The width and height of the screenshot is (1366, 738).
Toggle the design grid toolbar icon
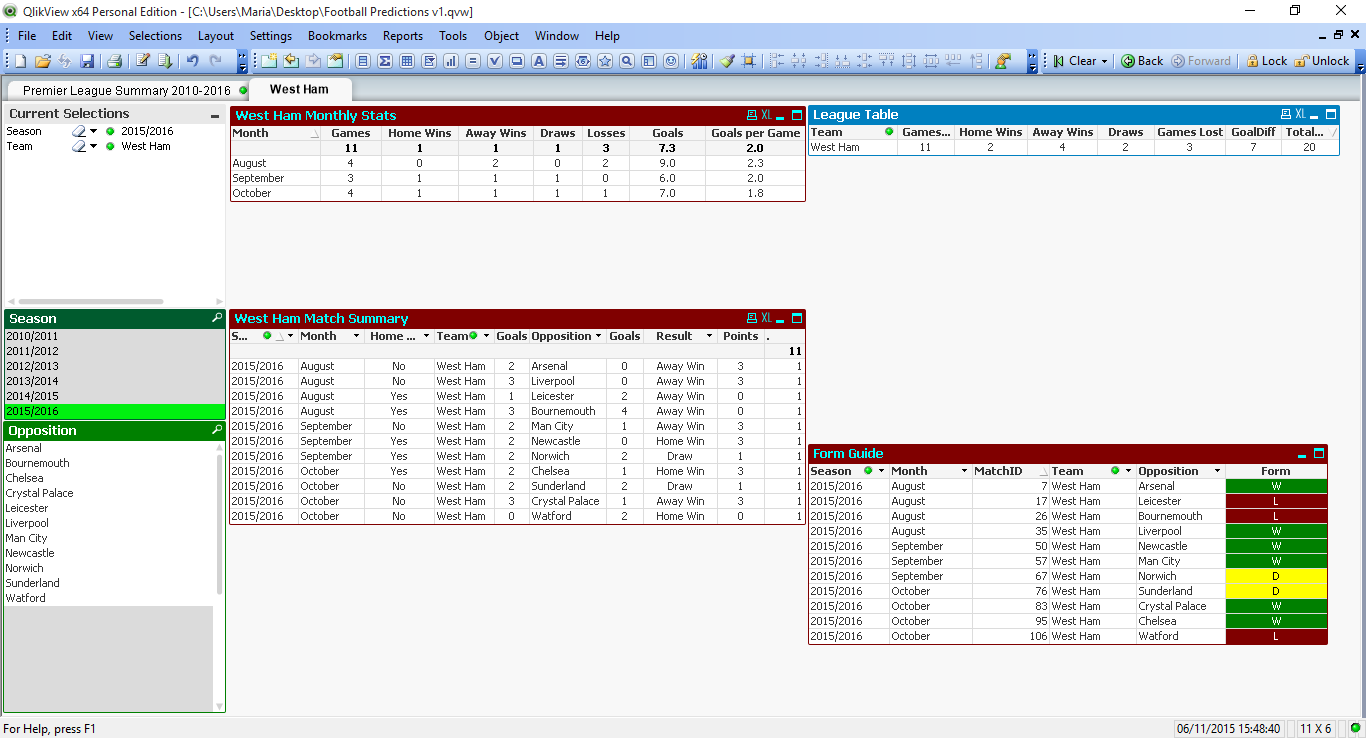(x=749, y=61)
